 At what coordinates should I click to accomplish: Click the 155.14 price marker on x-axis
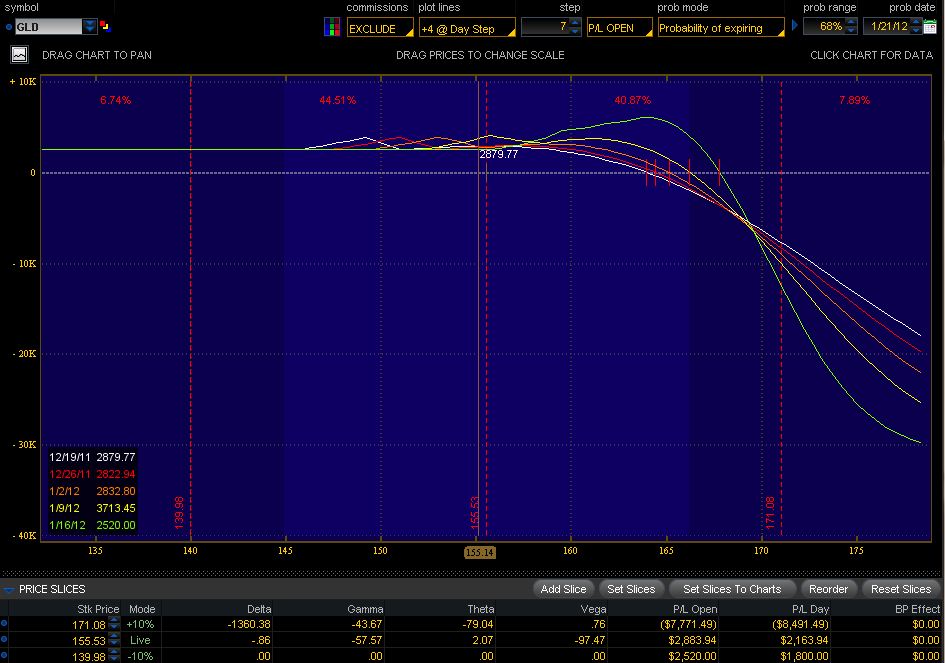480,552
